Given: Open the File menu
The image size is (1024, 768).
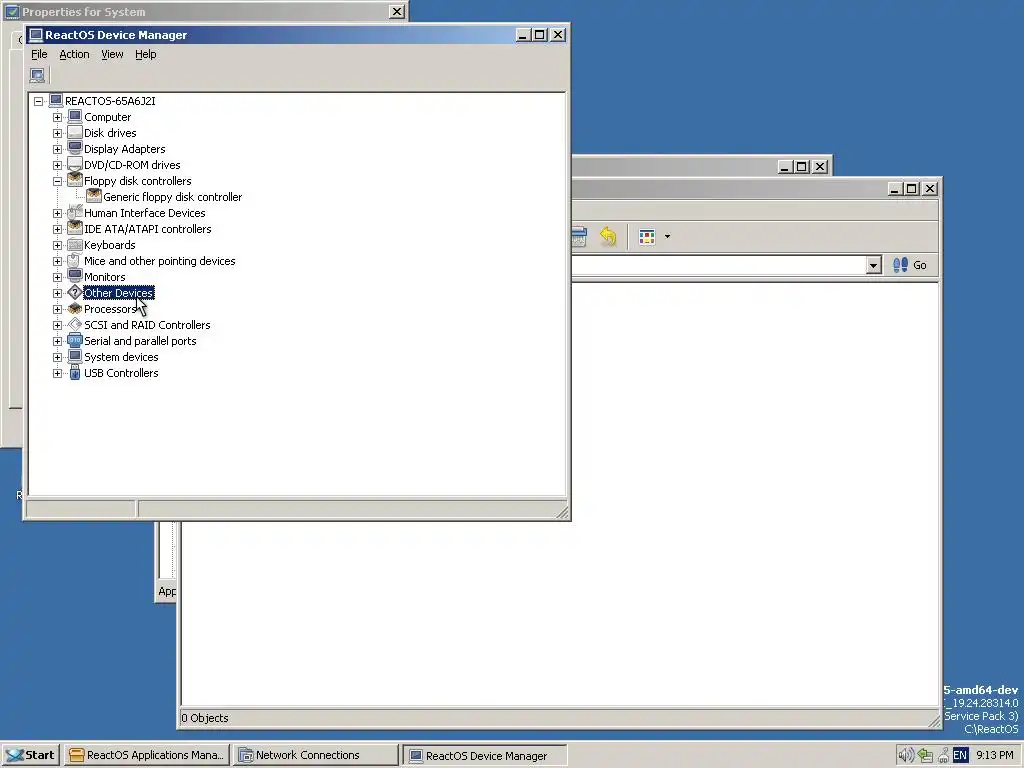Looking at the screenshot, I should coord(39,54).
